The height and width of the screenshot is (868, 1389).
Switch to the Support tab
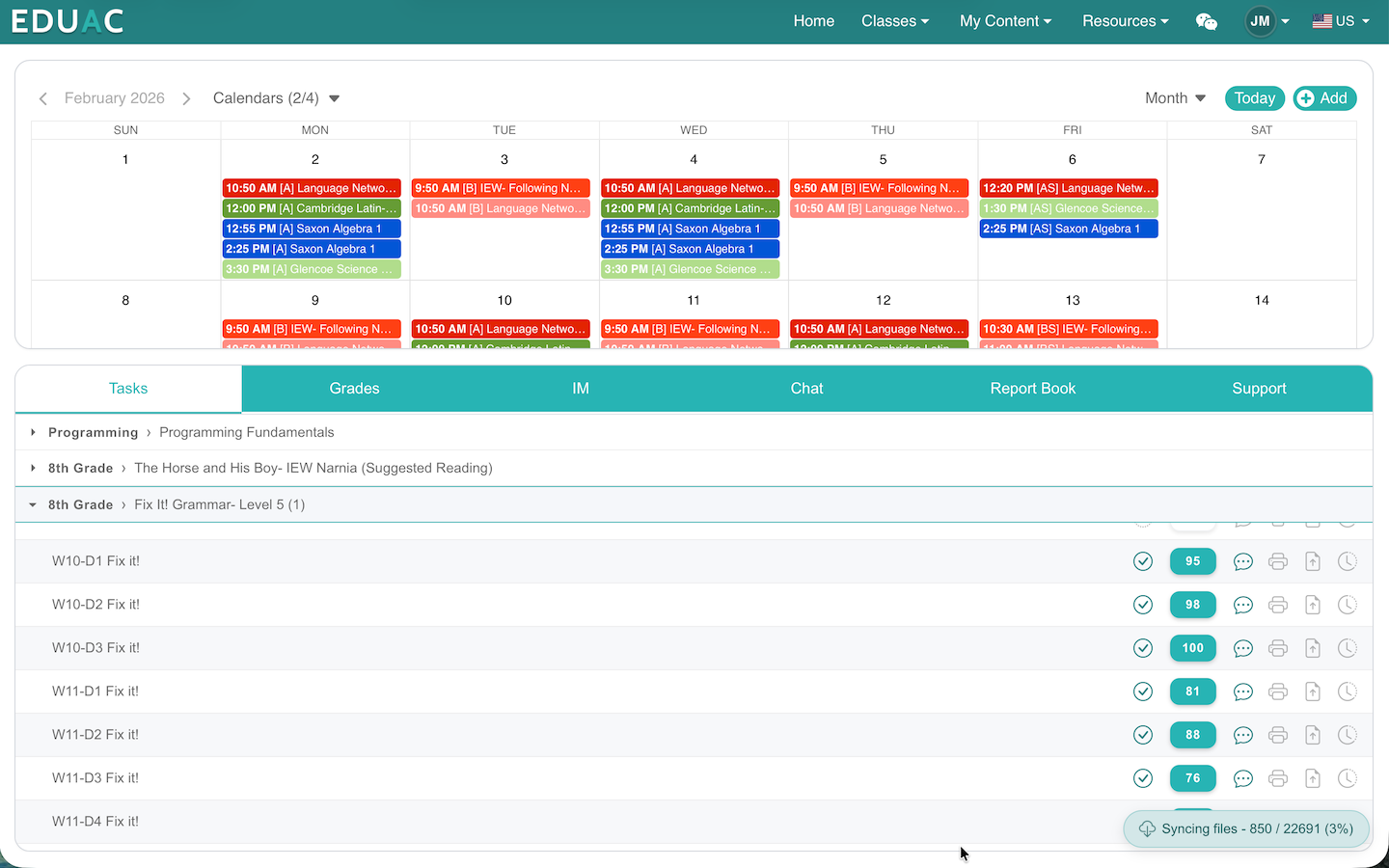(x=1259, y=389)
